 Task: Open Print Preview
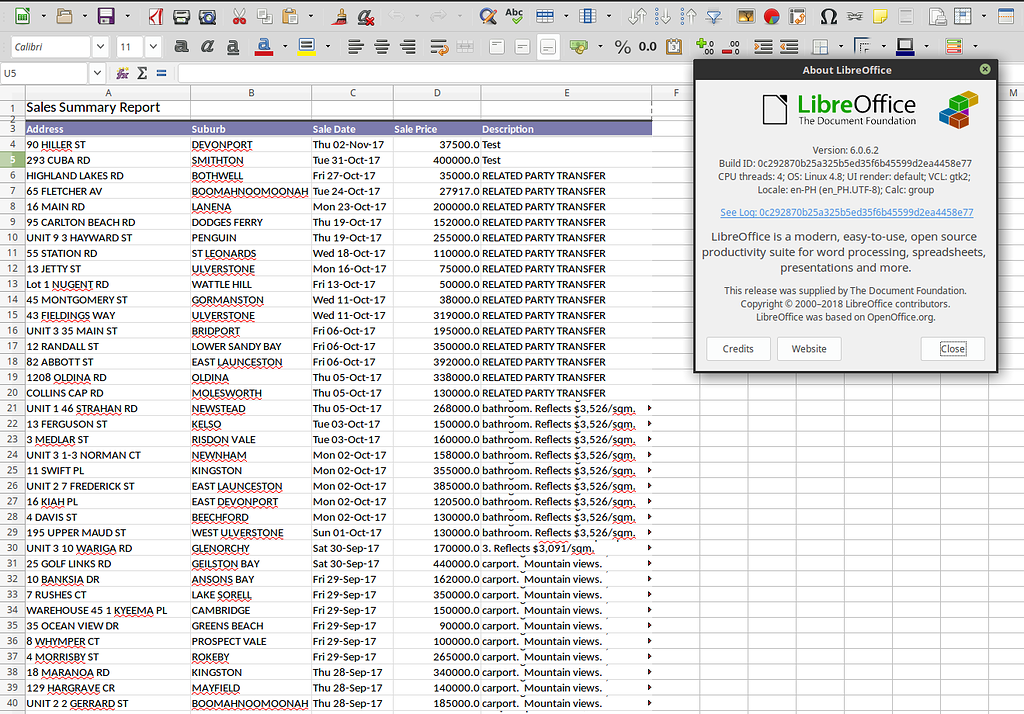pos(207,16)
